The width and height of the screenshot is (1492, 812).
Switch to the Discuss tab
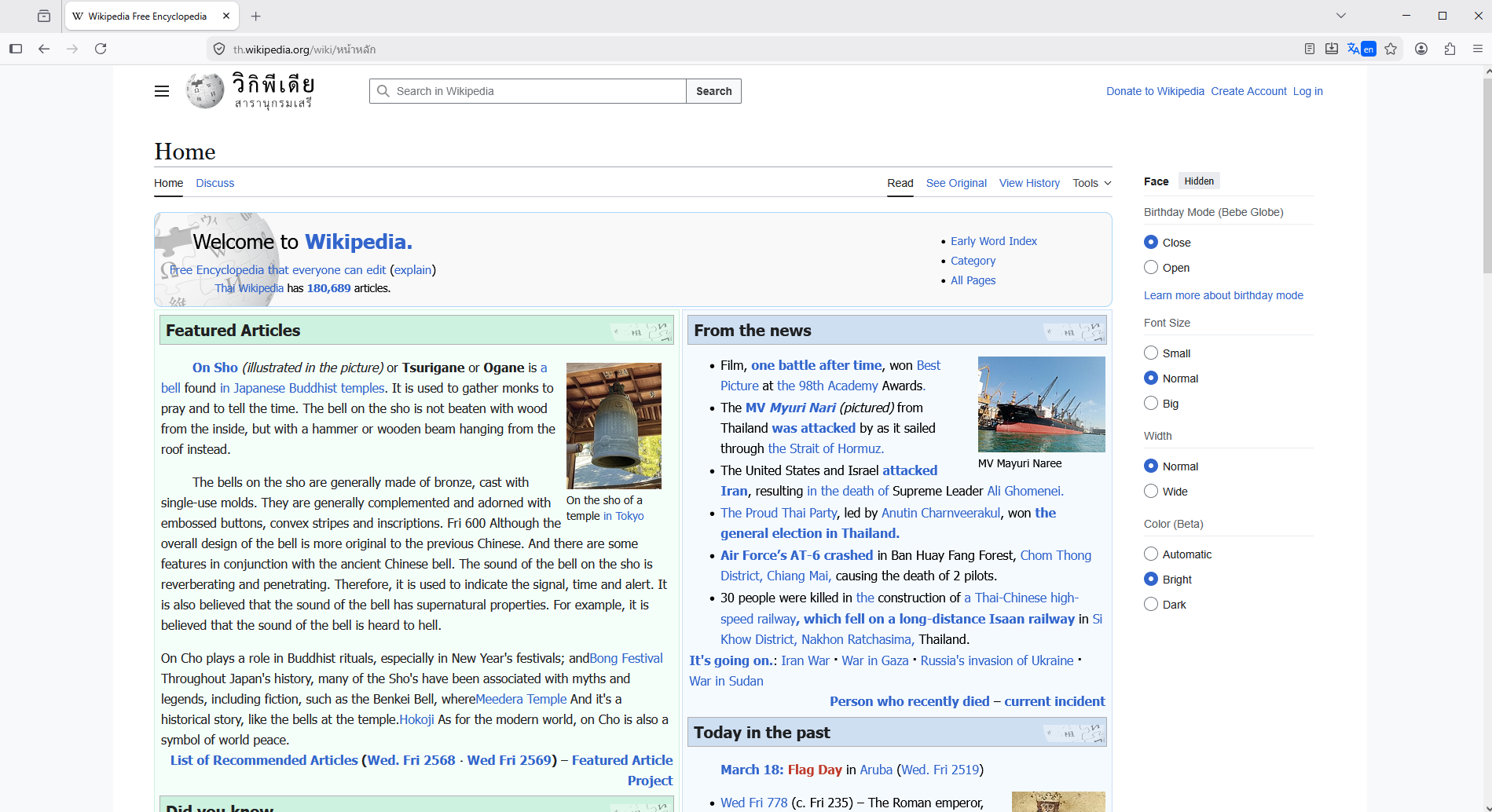point(215,183)
